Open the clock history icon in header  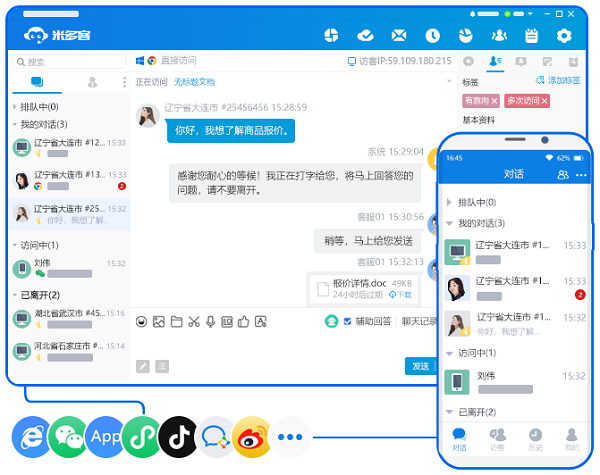(x=432, y=36)
